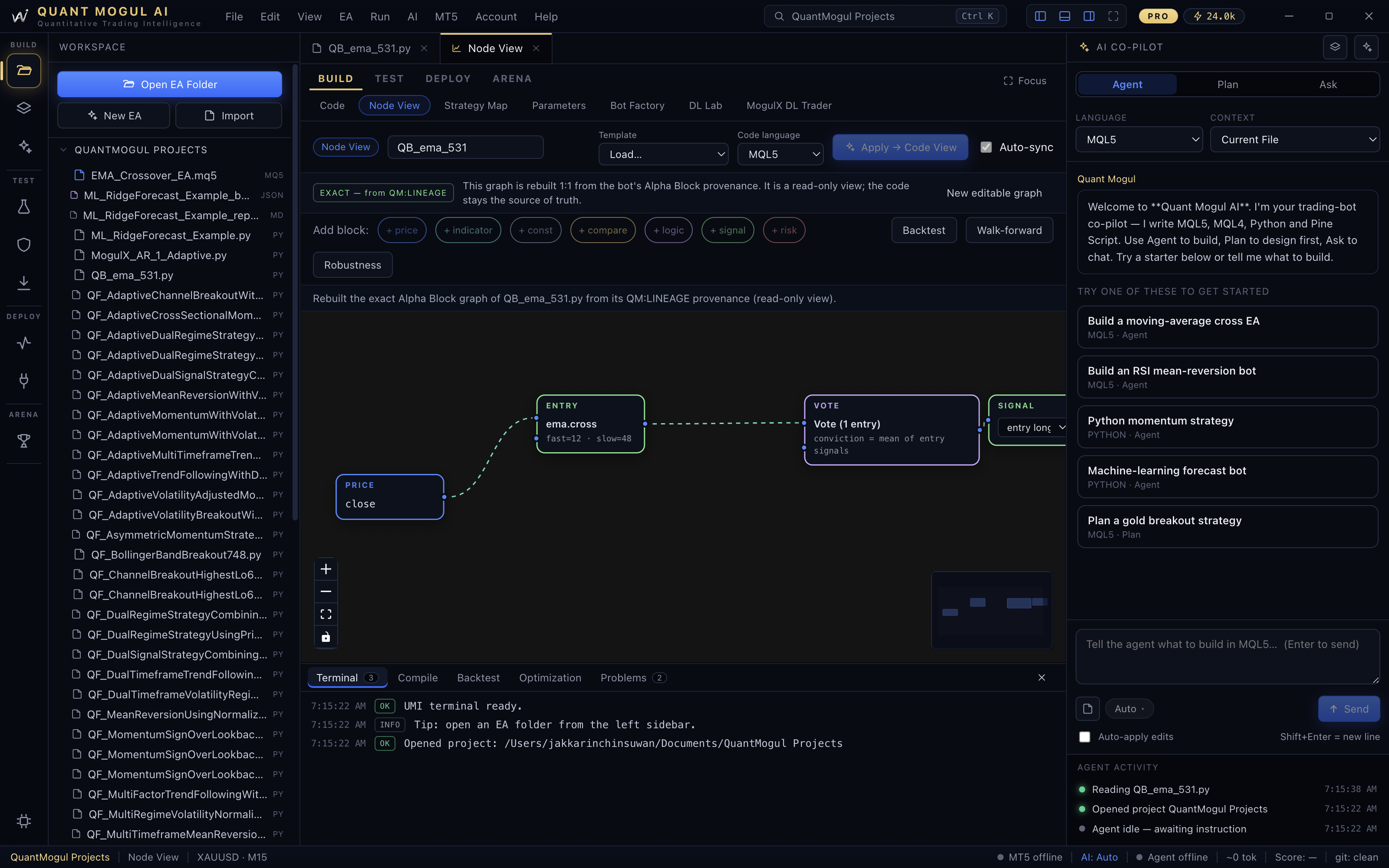The height and width of the screenshot is (868, 1389).
Task: Open settings chip icon at sidebar bottom
Action: point(23,821)
